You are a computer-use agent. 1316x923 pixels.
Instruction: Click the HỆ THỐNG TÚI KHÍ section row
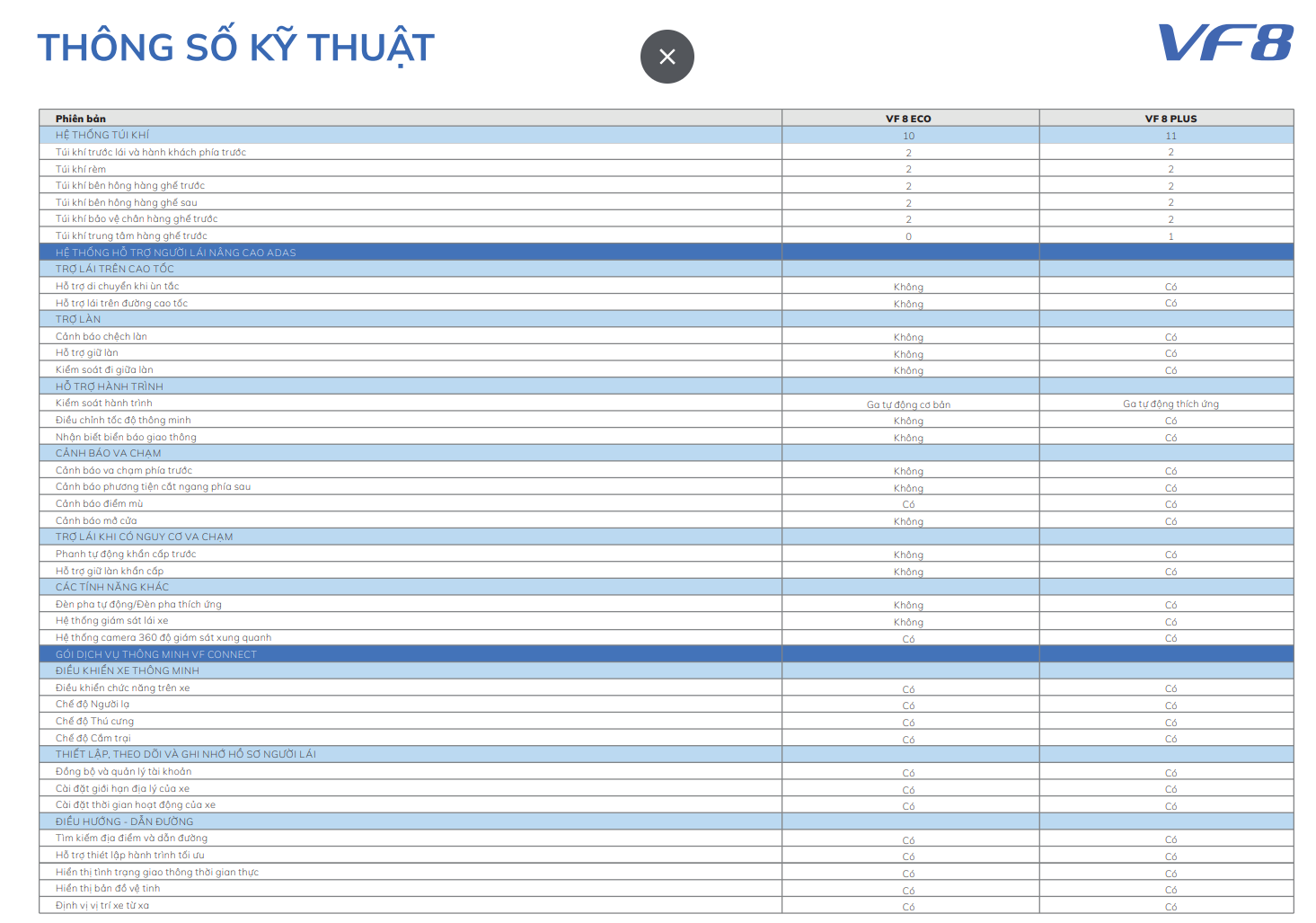tap(102, 135)
